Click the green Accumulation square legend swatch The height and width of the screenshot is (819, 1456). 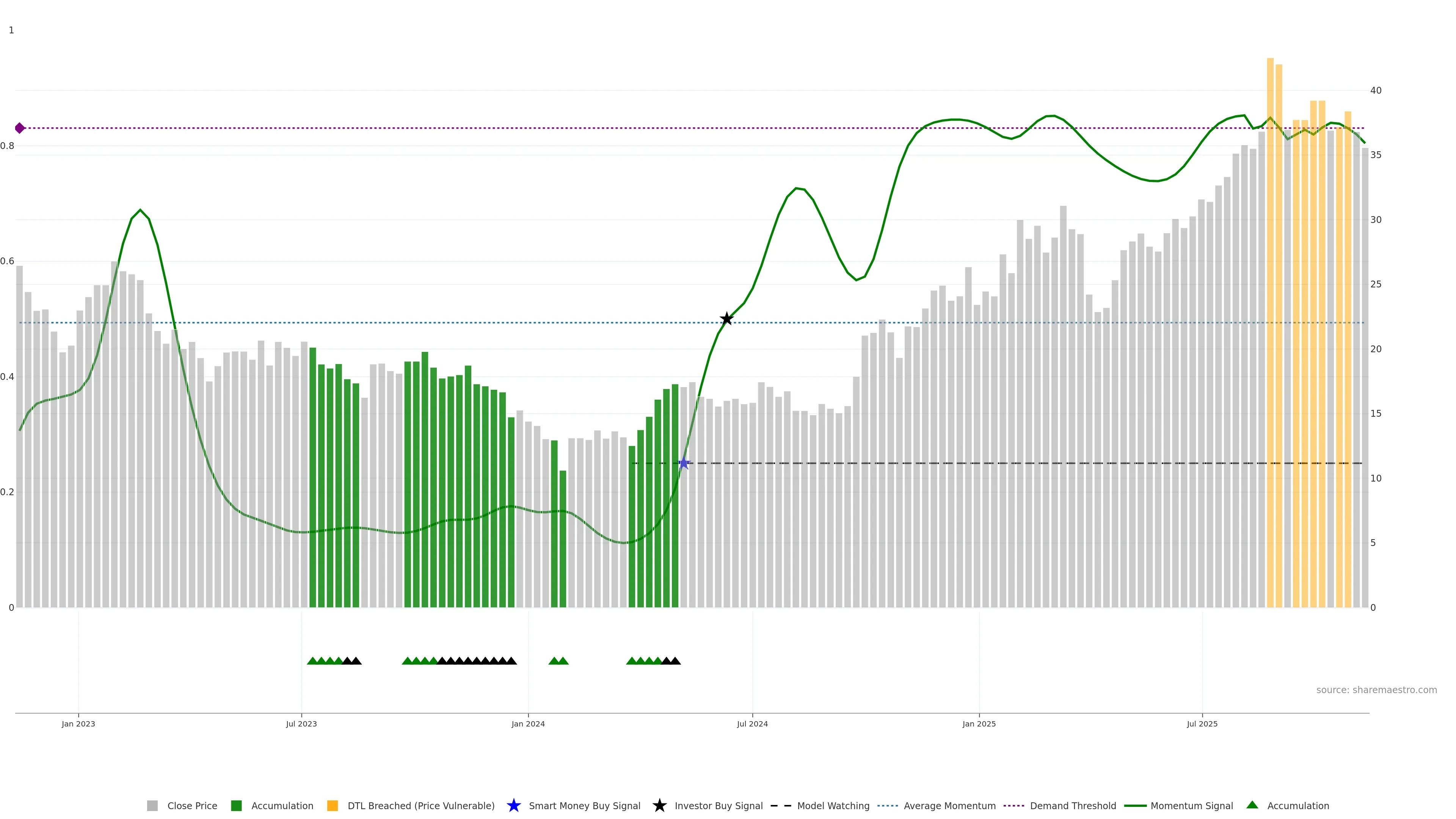236,806
